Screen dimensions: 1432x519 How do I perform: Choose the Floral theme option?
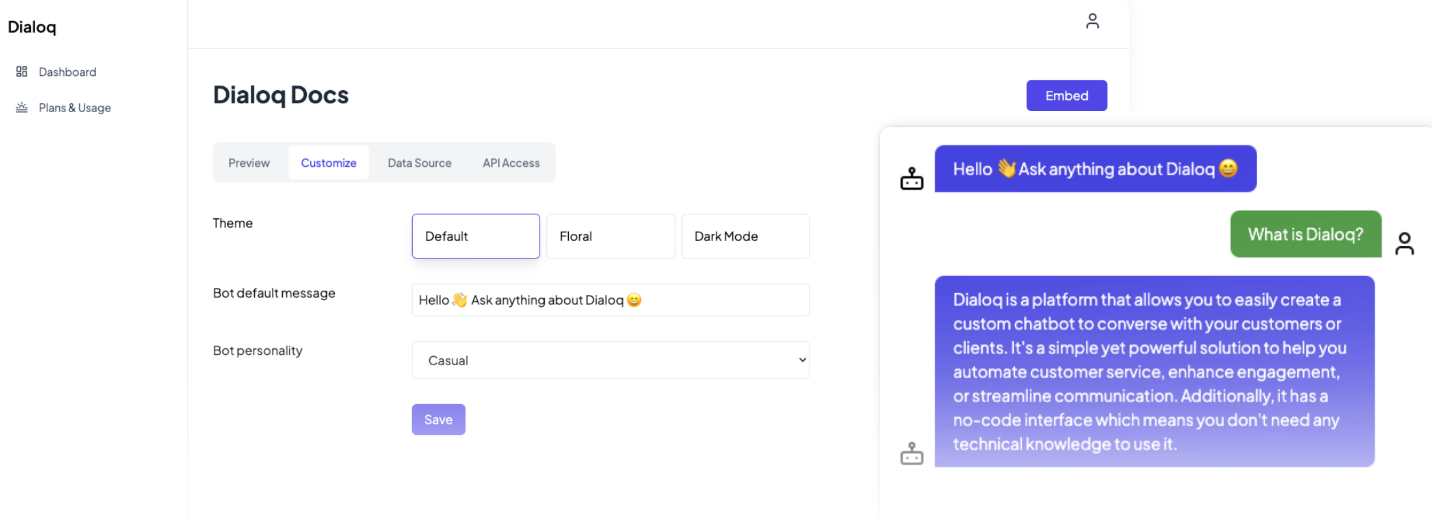[611, 236]
